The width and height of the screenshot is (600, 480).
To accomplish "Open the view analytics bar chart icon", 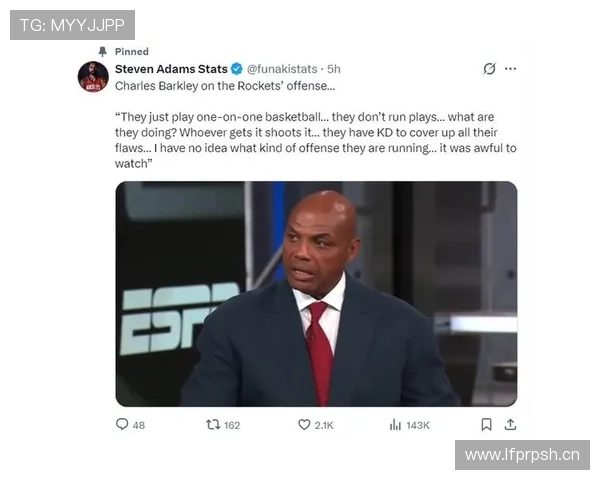I will coord(395,424).
